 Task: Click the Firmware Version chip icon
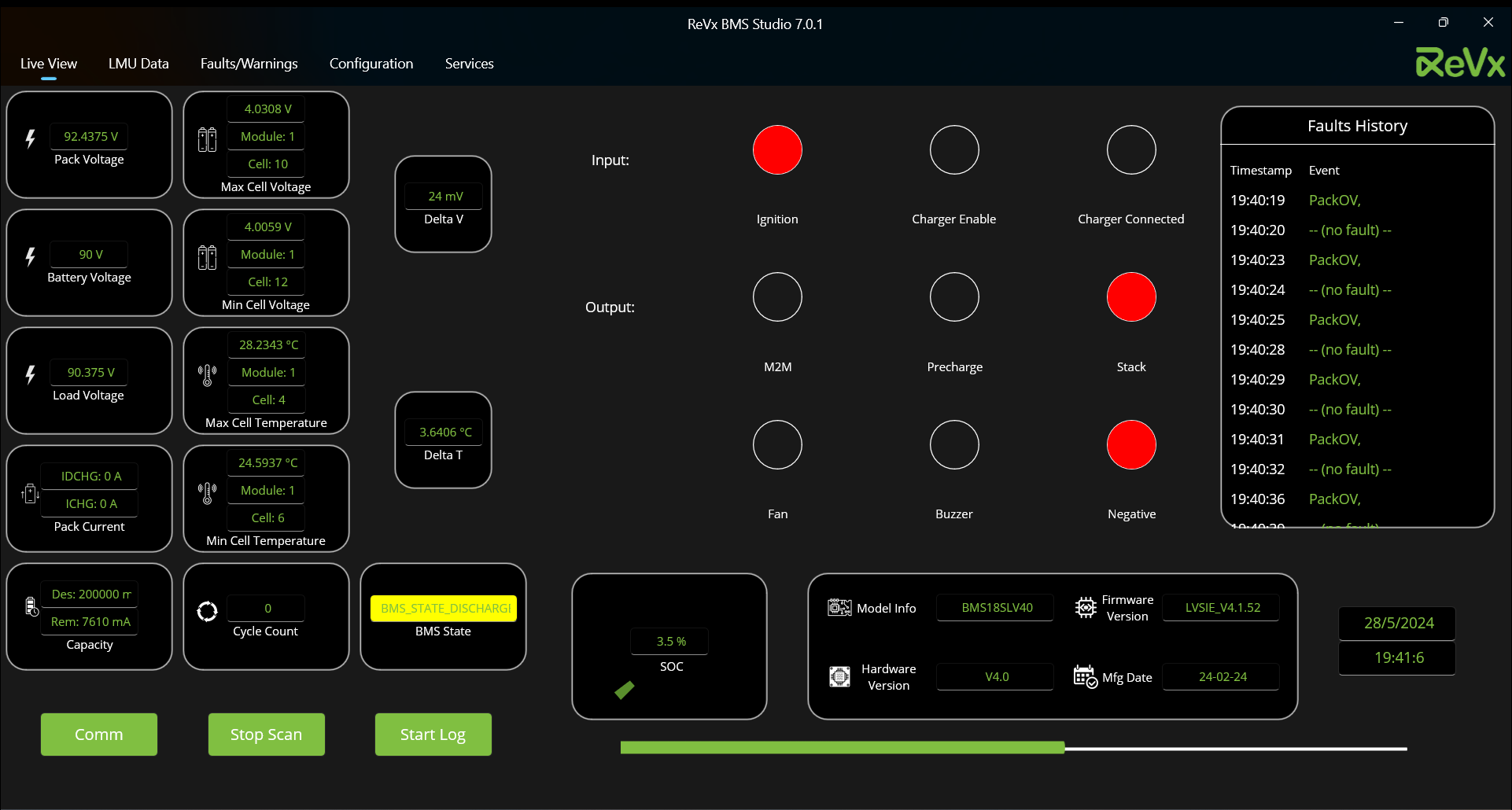pos(1086,608)
